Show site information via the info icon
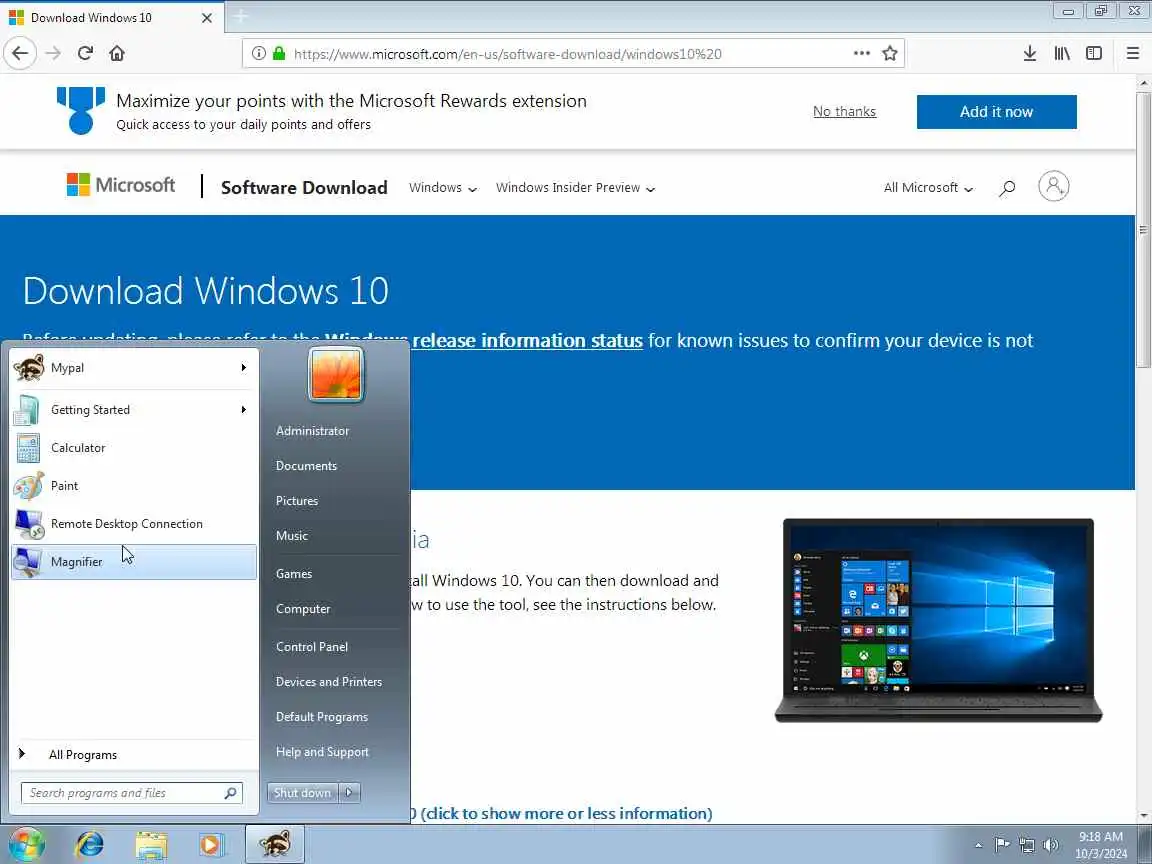Image resolution: width=1152 pixels, height=864 pixels. [x=259, y=53]
